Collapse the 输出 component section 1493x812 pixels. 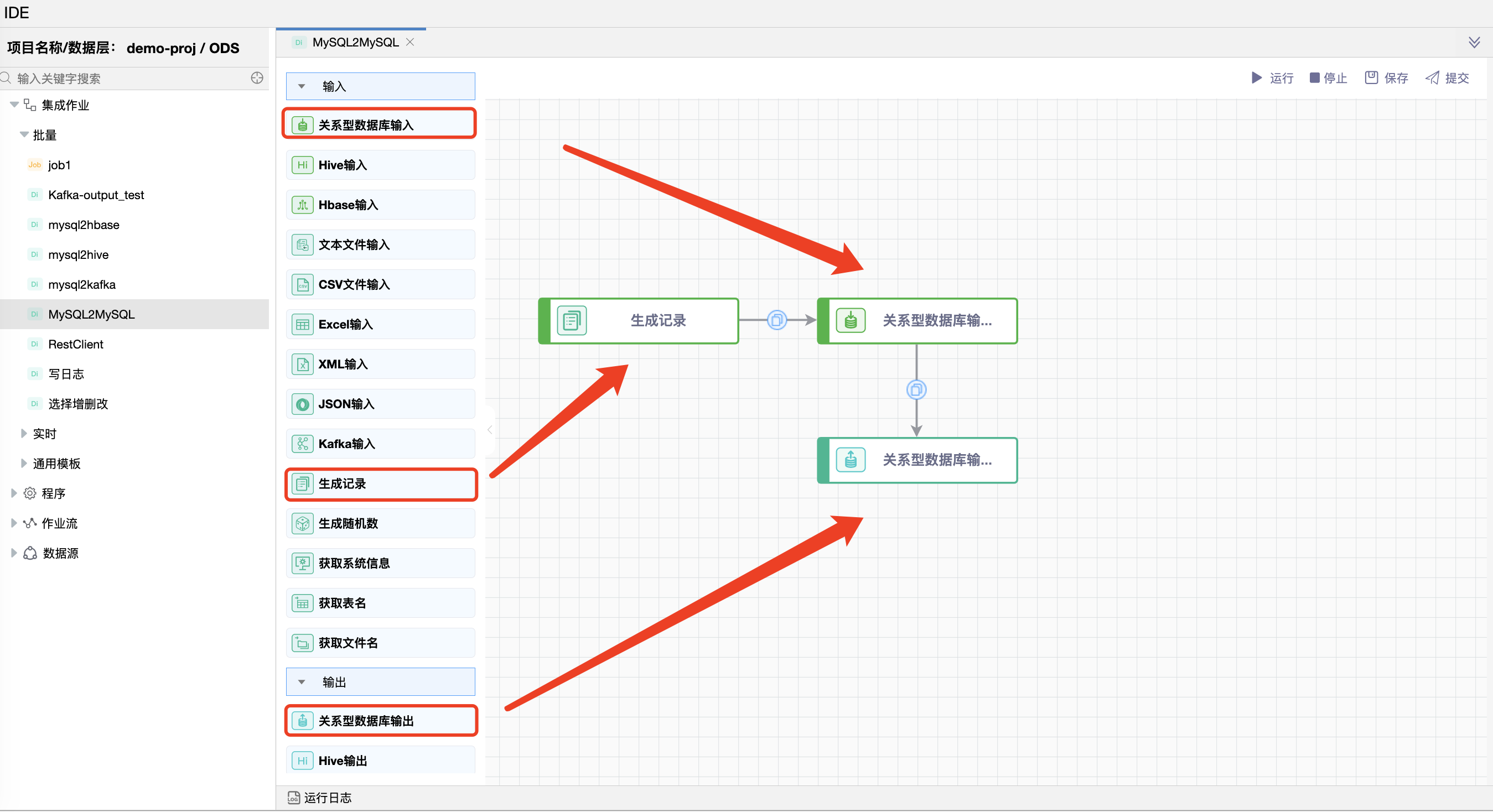[x=301, y=681]
